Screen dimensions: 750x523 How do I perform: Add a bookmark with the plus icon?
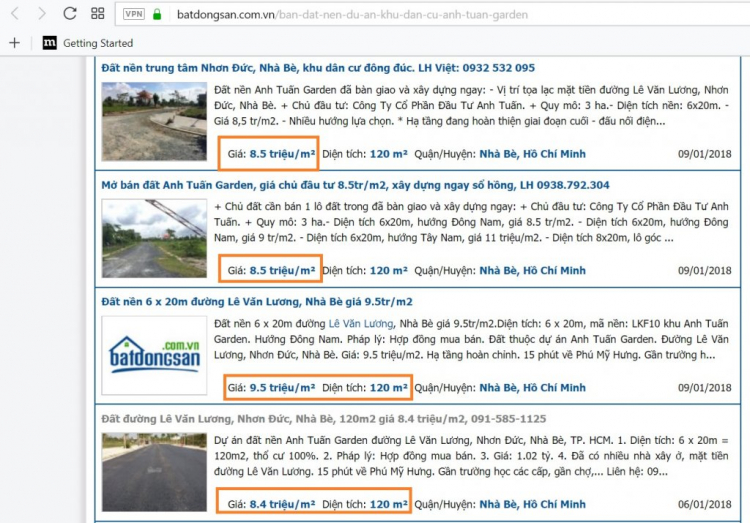pyautogui.click(x=14, y=43)
